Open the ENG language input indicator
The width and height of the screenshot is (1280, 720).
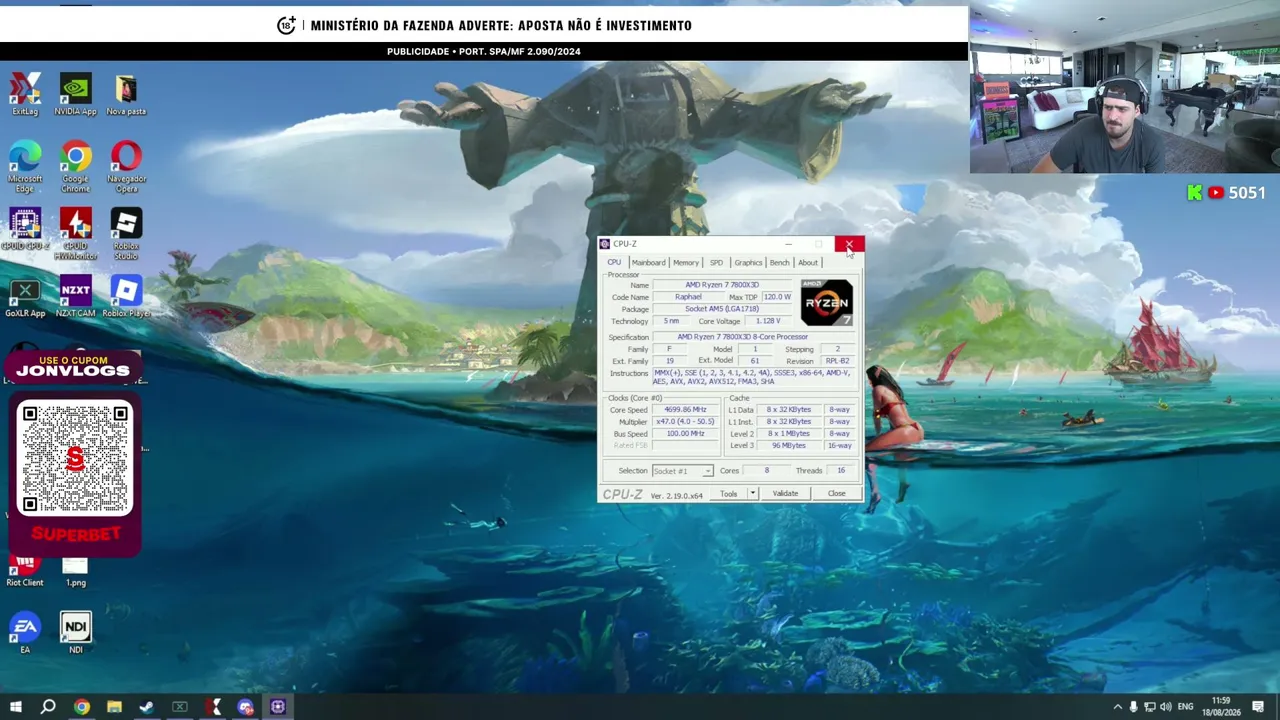click(1186, 707)
